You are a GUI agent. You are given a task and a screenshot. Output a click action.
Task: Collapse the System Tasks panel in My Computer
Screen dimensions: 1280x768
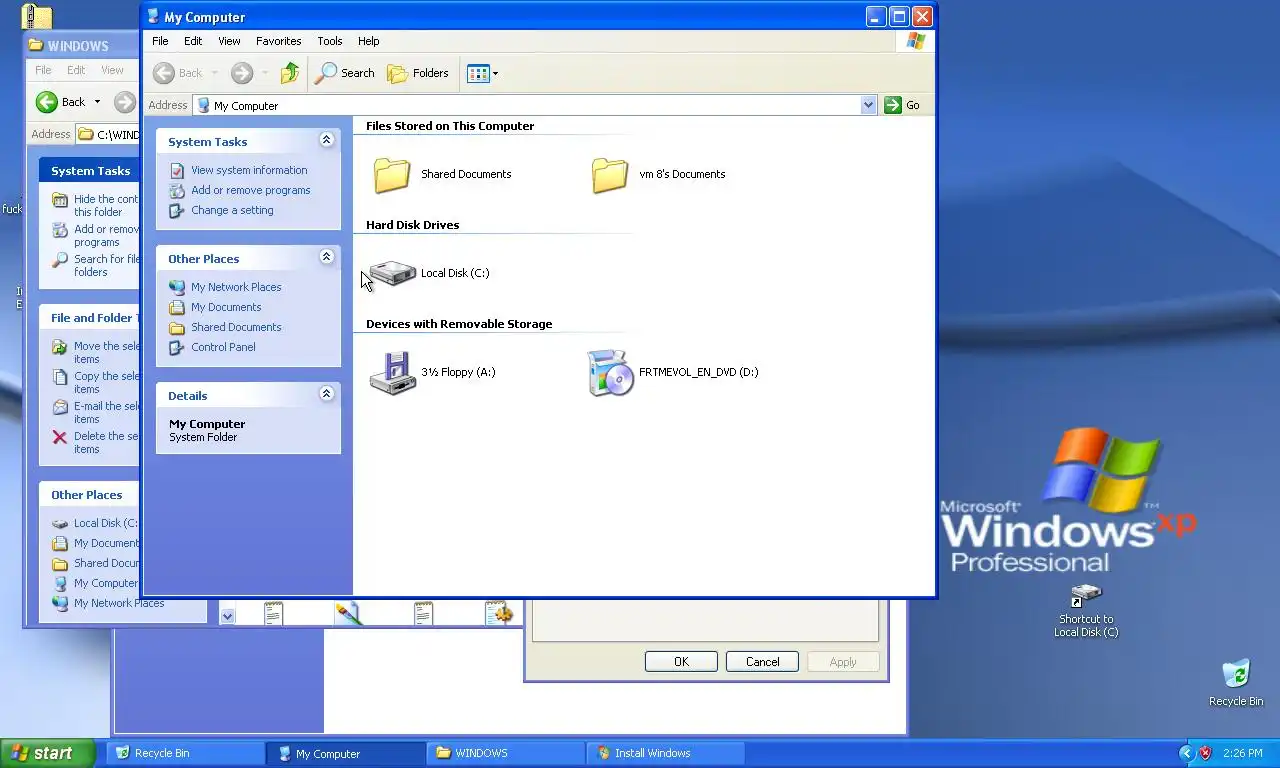pyautogui.click(x=326, y=140)
